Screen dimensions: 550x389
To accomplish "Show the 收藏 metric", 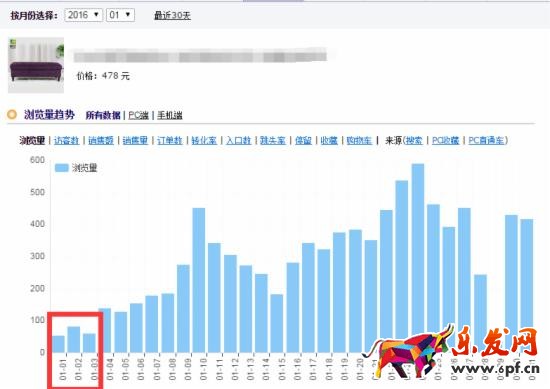I will tap(329, 140).
